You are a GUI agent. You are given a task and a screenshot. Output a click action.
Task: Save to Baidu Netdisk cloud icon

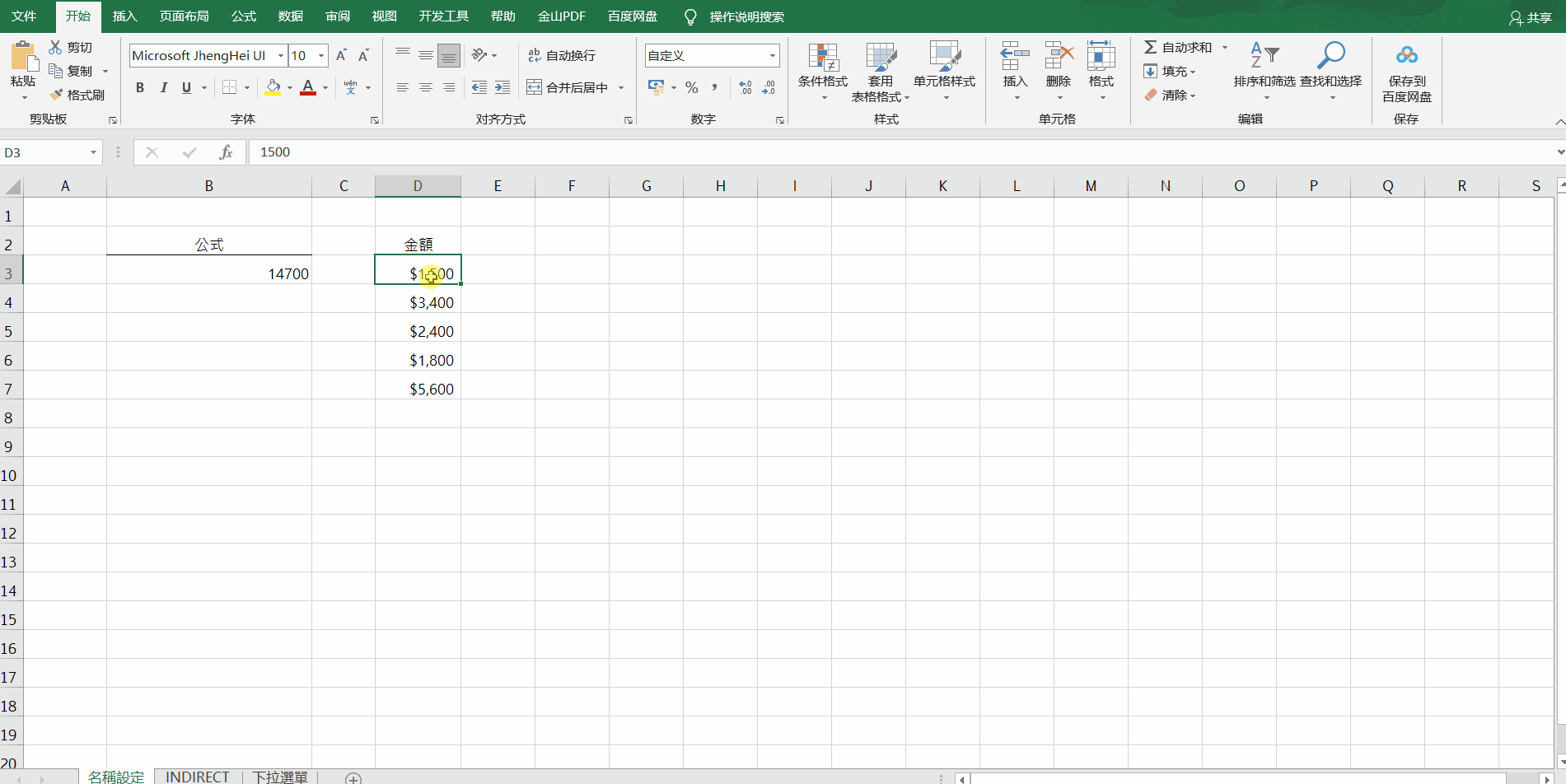(x=1407, y=55)
